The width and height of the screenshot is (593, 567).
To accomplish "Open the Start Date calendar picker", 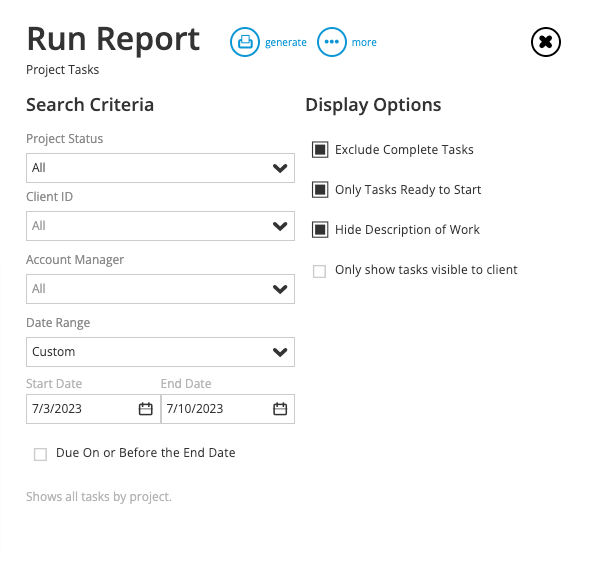I will 146,409.
